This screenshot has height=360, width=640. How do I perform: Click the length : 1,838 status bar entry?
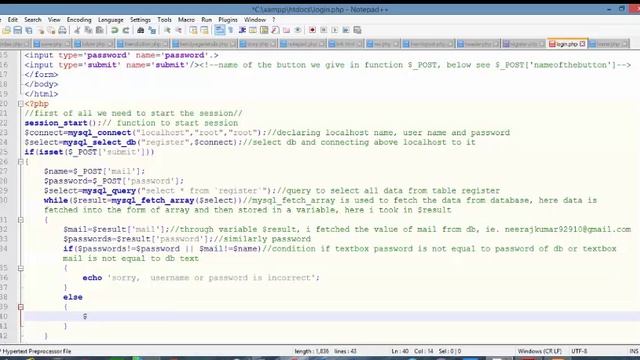coord(311,351)
